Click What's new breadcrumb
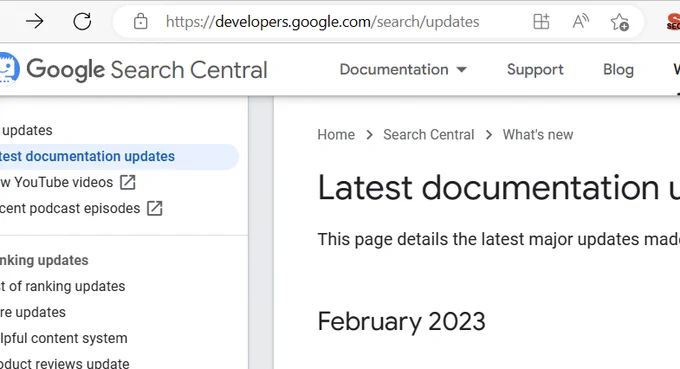This screenshot has width=680, height=369. pos(538,134)
